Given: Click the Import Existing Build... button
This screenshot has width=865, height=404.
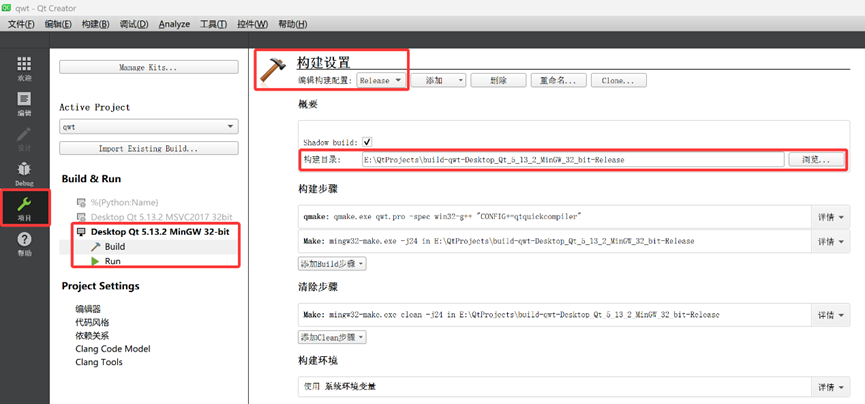Looking at the screenshot, I should tap(149, 148).
